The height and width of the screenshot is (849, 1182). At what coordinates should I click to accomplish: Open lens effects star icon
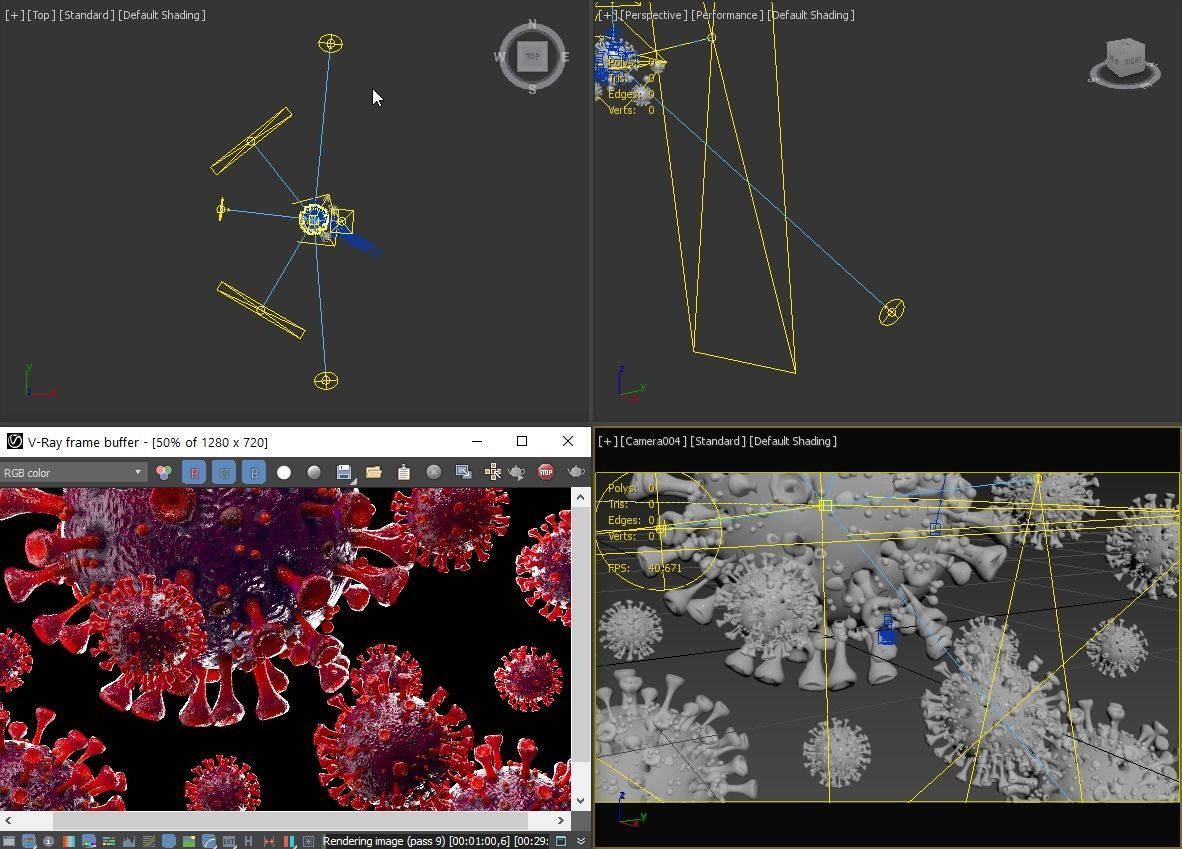coord(308,841)
